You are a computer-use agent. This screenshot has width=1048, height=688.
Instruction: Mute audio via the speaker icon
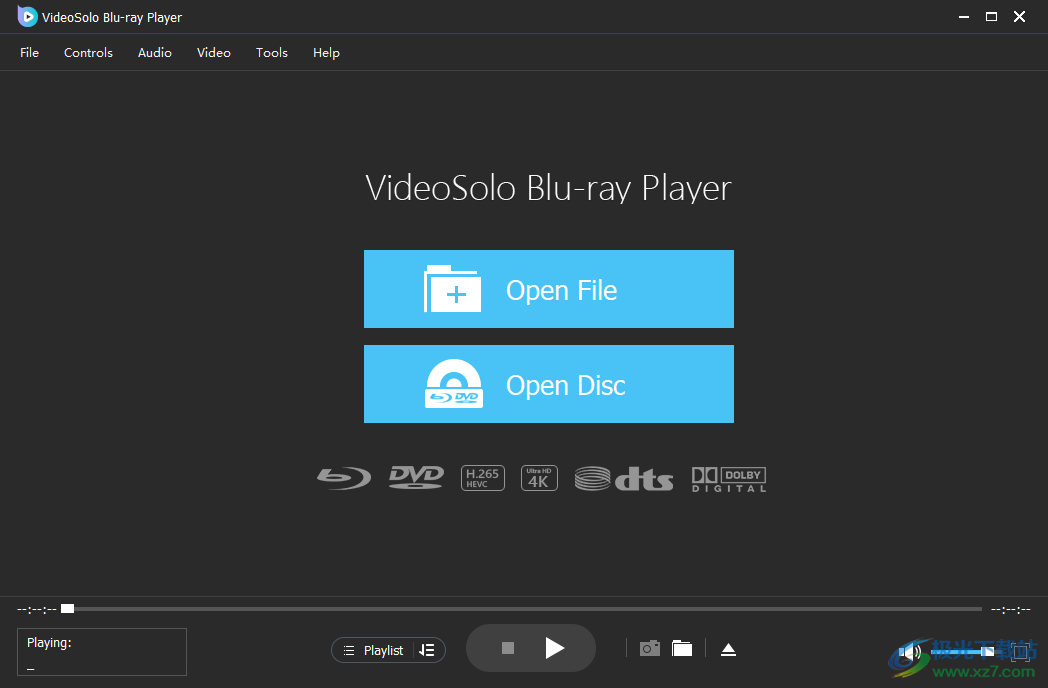point(910,651)
